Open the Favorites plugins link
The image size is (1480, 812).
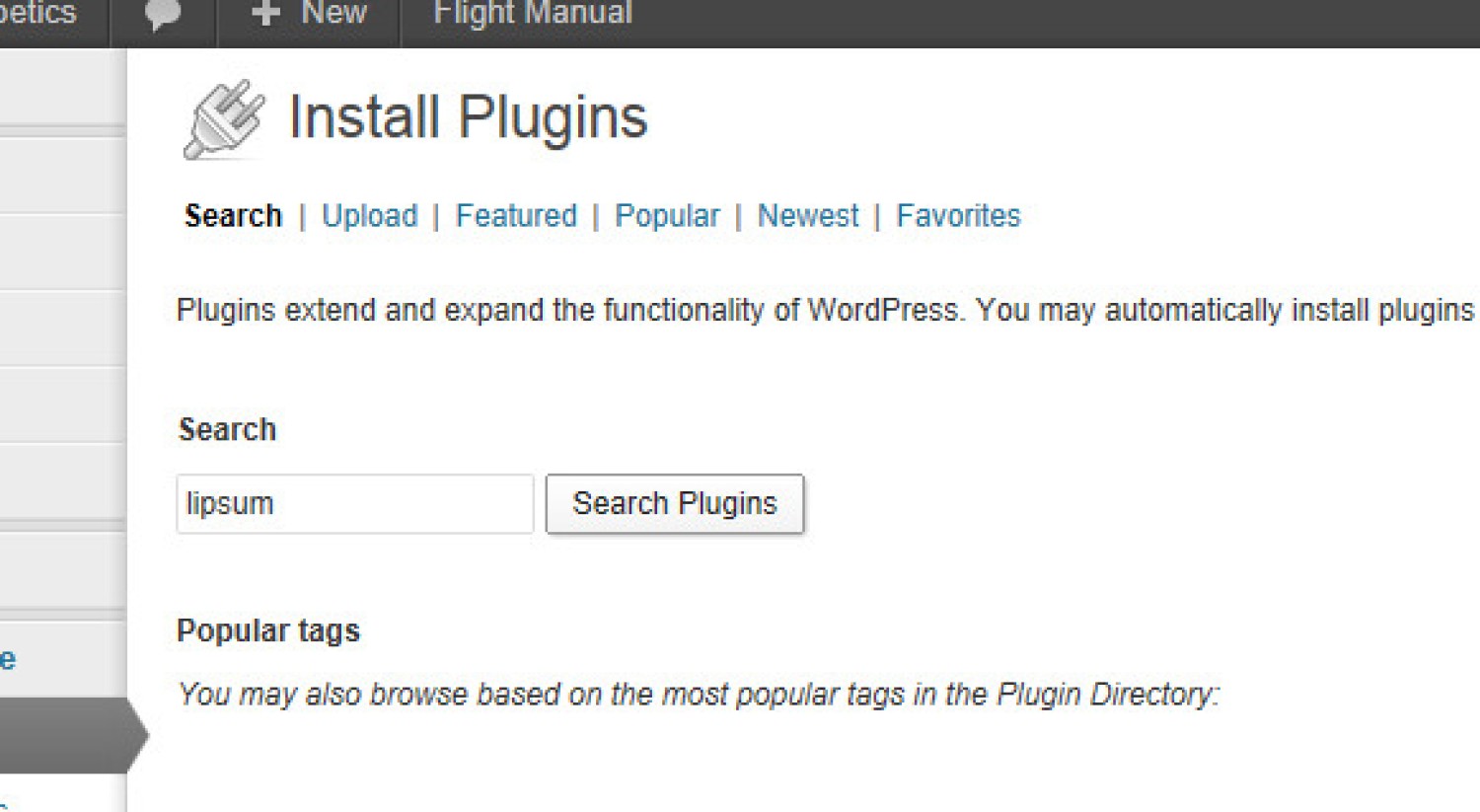[958, 216]
